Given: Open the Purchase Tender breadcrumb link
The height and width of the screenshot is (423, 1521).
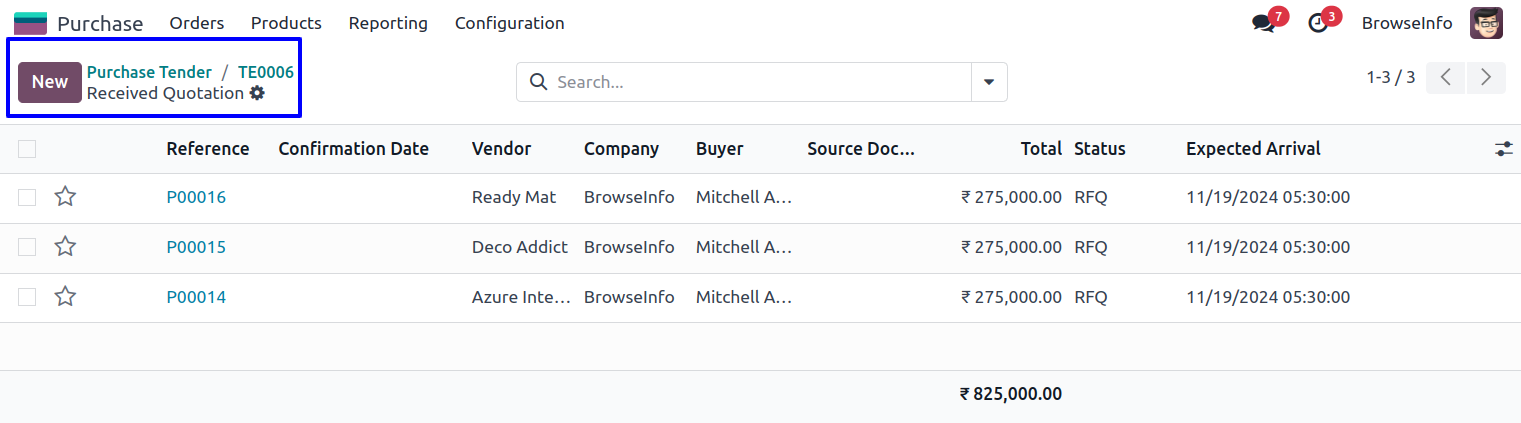Looking at the screenshot, I should 149,72.
